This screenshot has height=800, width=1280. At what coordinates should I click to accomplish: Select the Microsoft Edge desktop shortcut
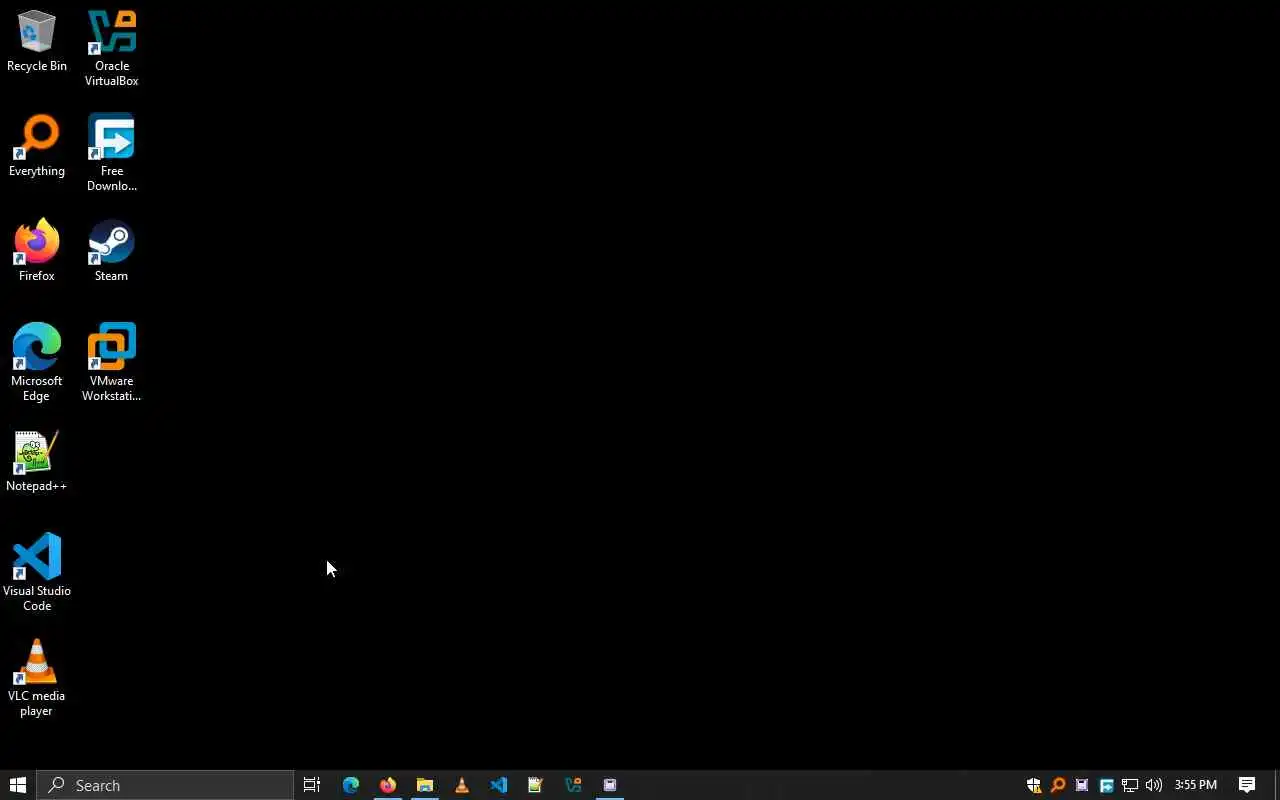[x=37, y=363]
